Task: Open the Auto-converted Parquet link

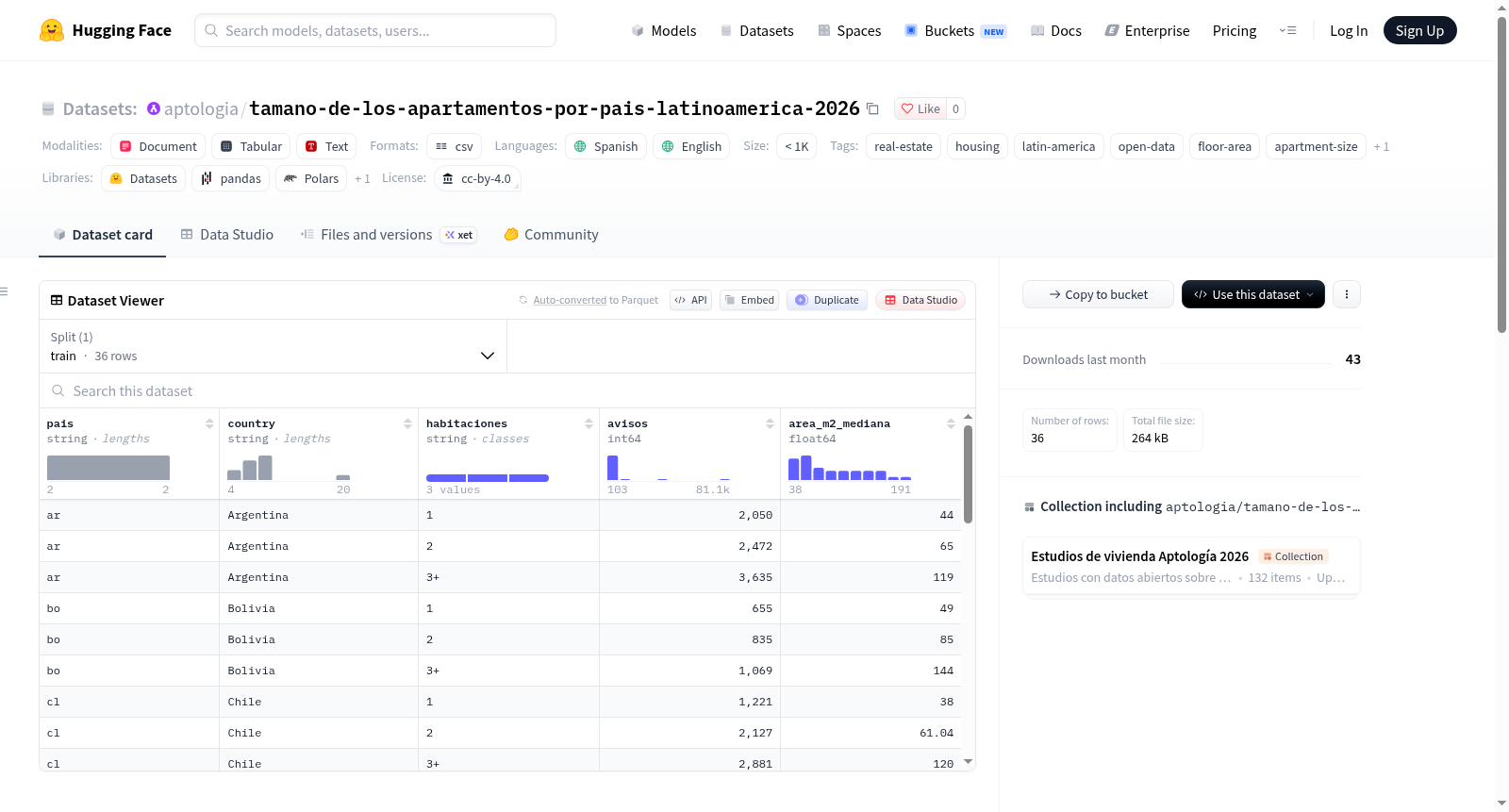Action: click(570, 301)
